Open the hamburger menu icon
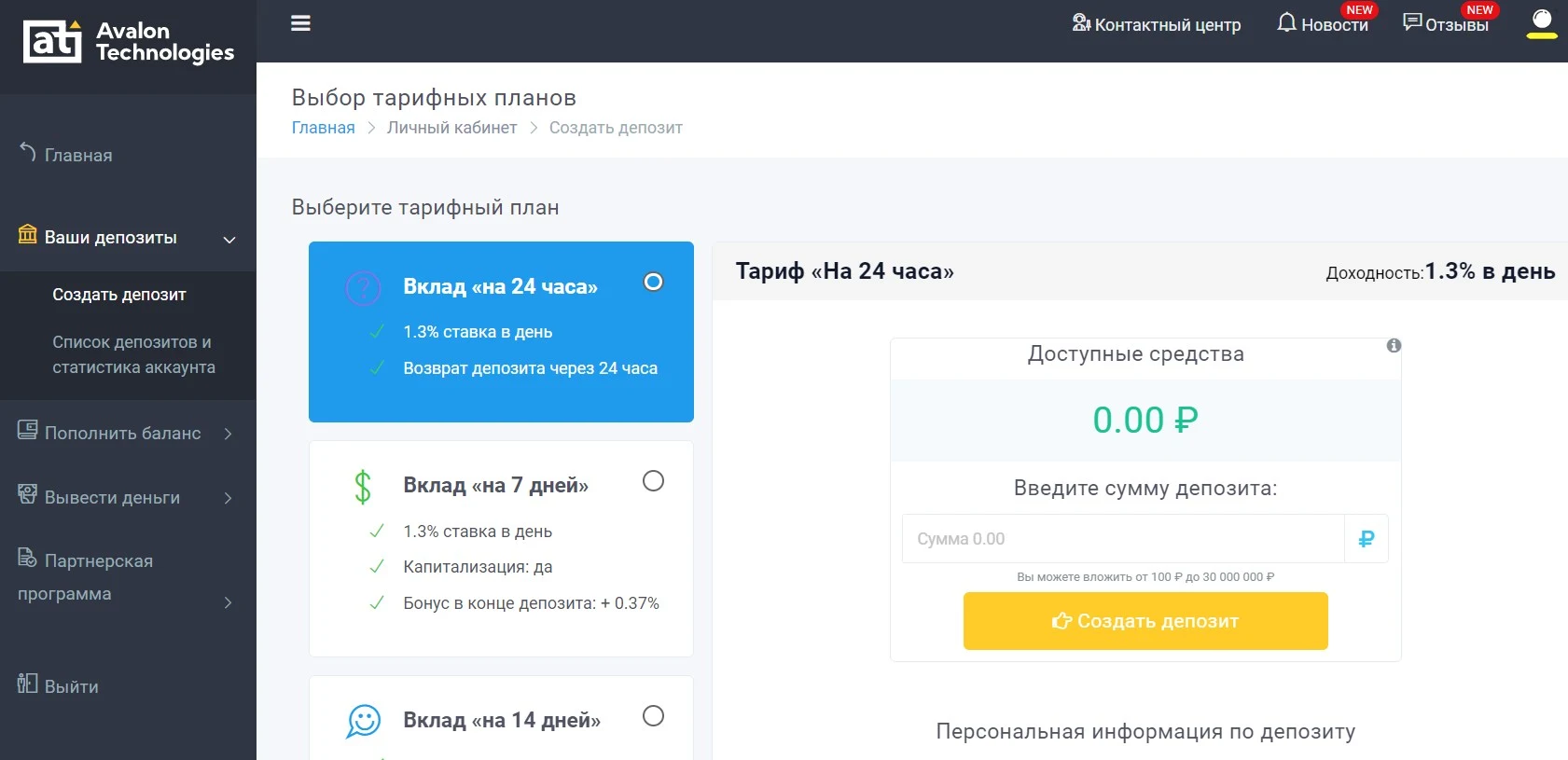The width and height of the screenshot is (1568, 760). 300,23
